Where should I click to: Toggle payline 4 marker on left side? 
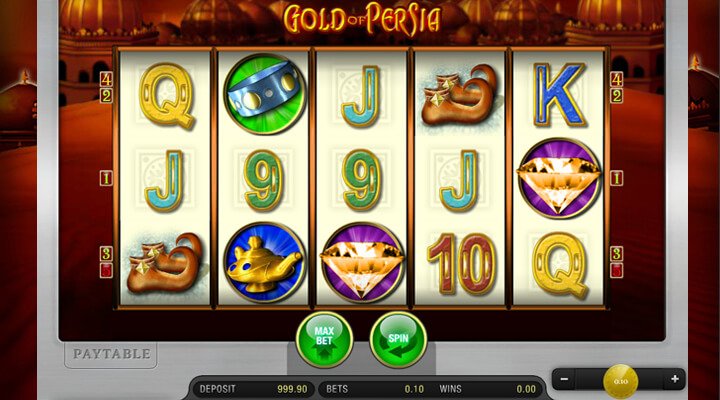pyautogui.click(x=107, y=79)
